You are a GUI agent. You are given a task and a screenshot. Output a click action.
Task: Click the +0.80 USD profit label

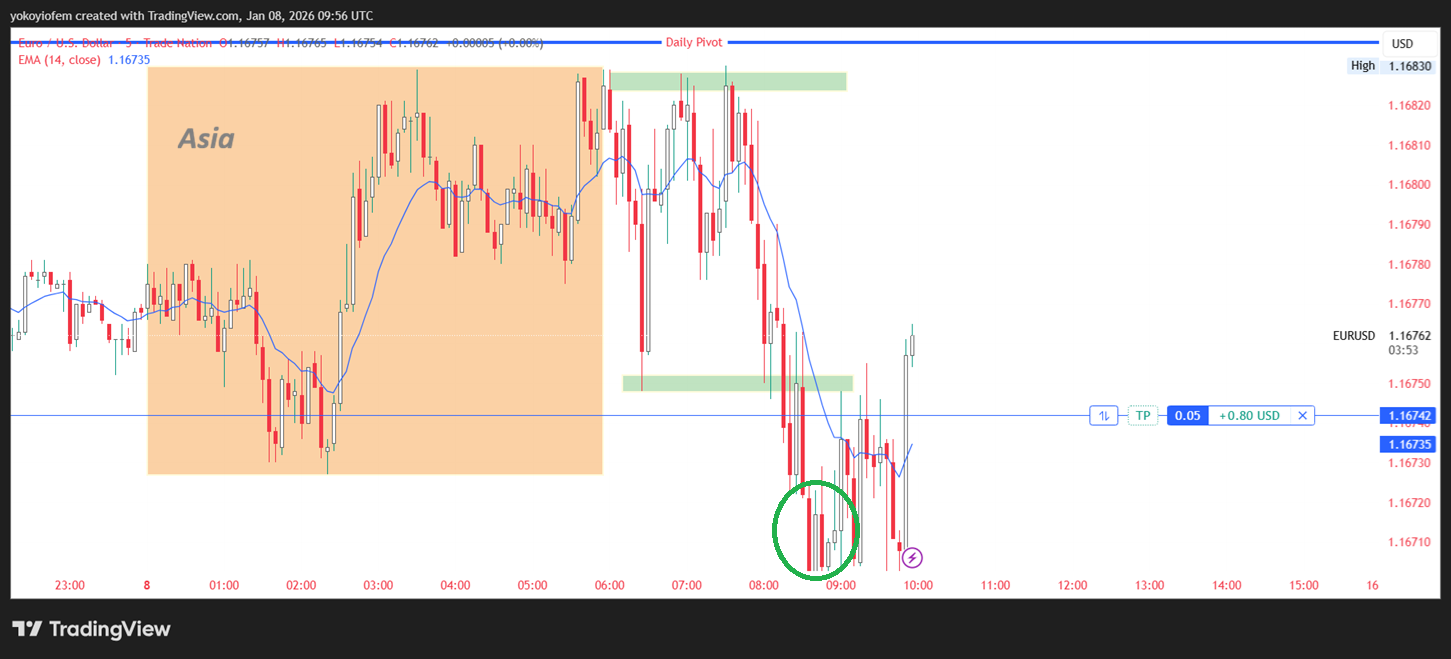[1249, 415]
